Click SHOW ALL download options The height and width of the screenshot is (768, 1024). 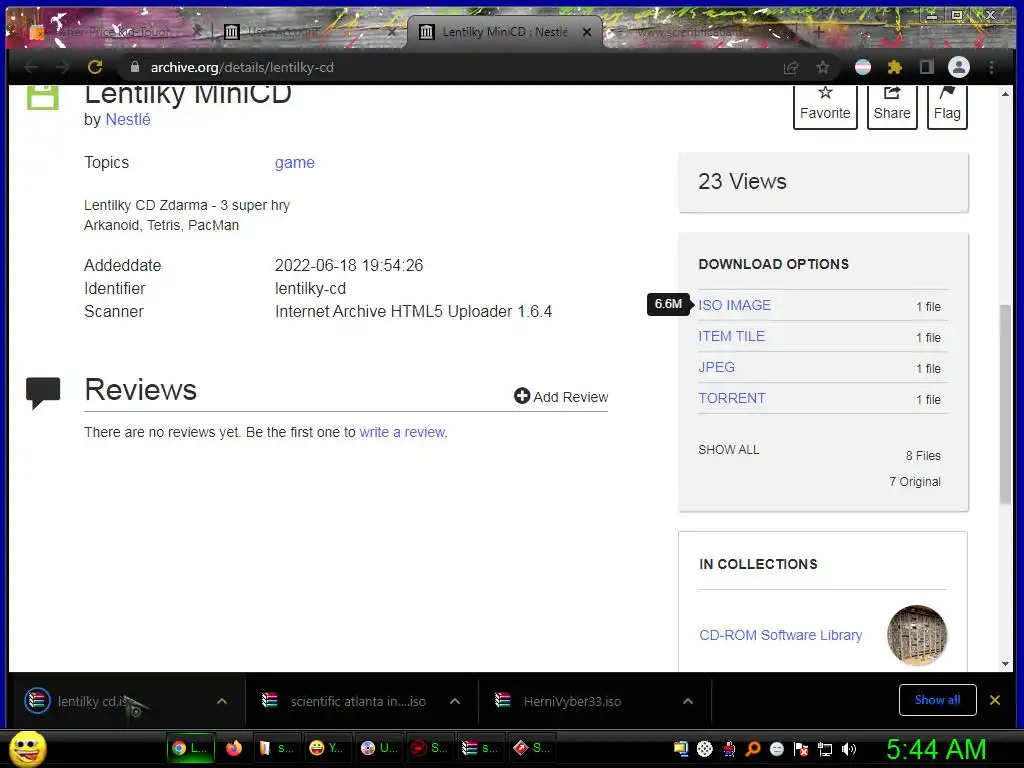(x=729, y=450)
